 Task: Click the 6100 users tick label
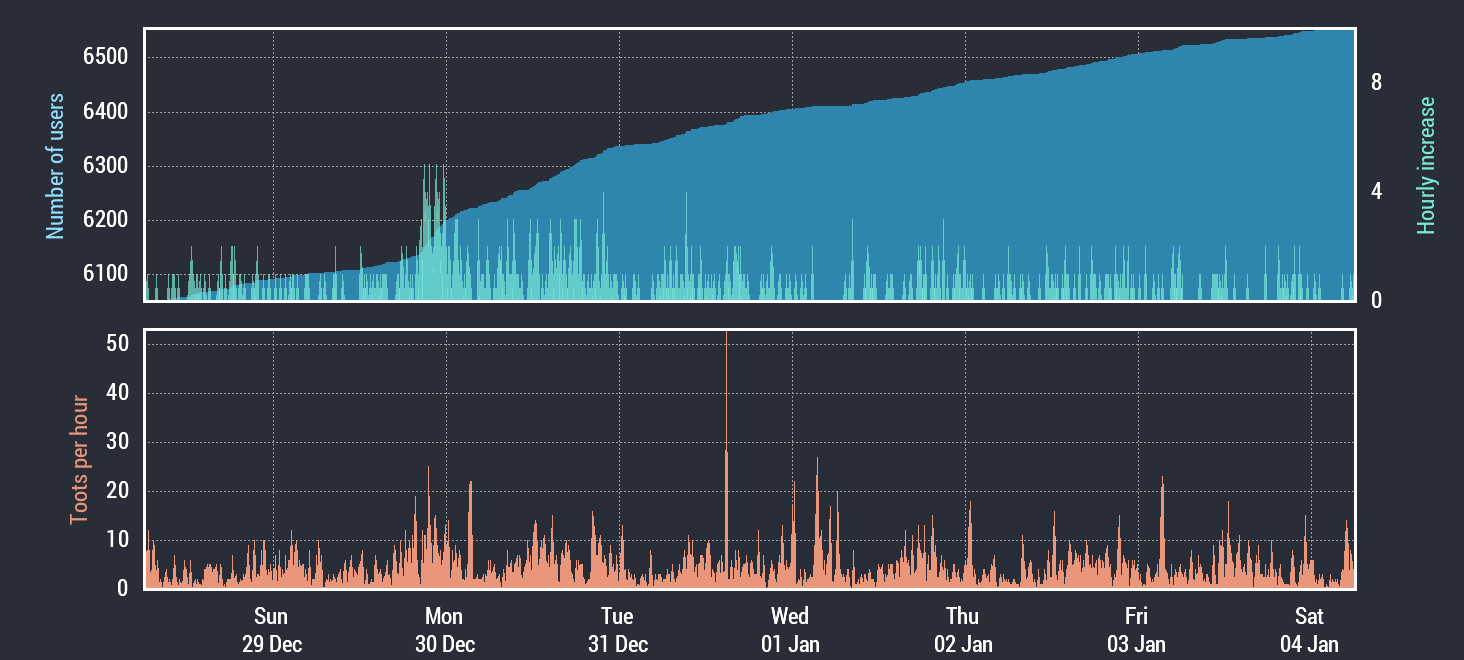point(105,274)
